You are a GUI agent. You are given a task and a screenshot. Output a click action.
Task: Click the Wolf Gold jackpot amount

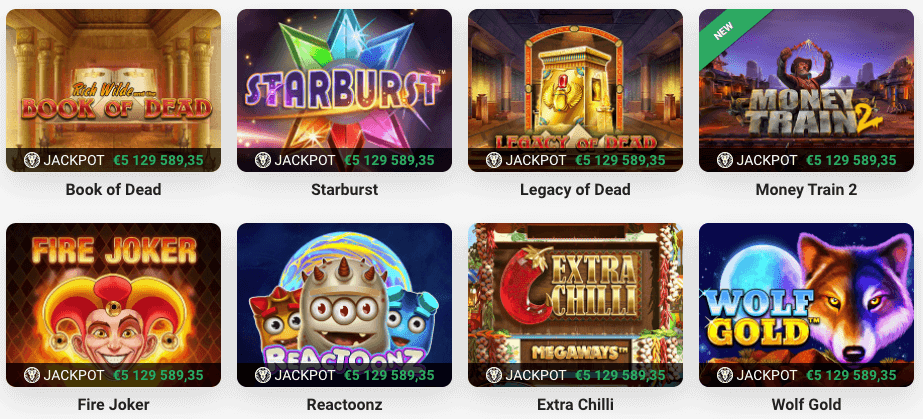click(851, 375)
